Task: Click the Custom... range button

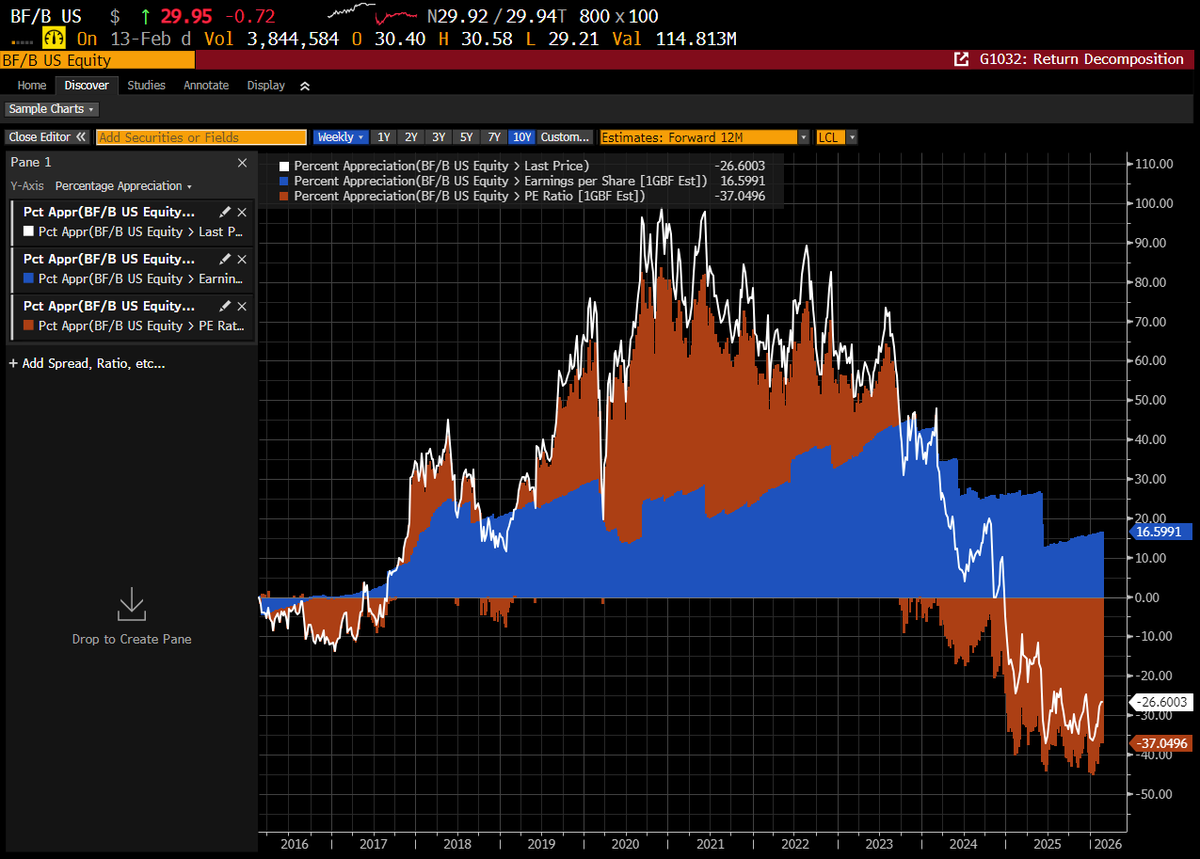Action: [565, 137]
